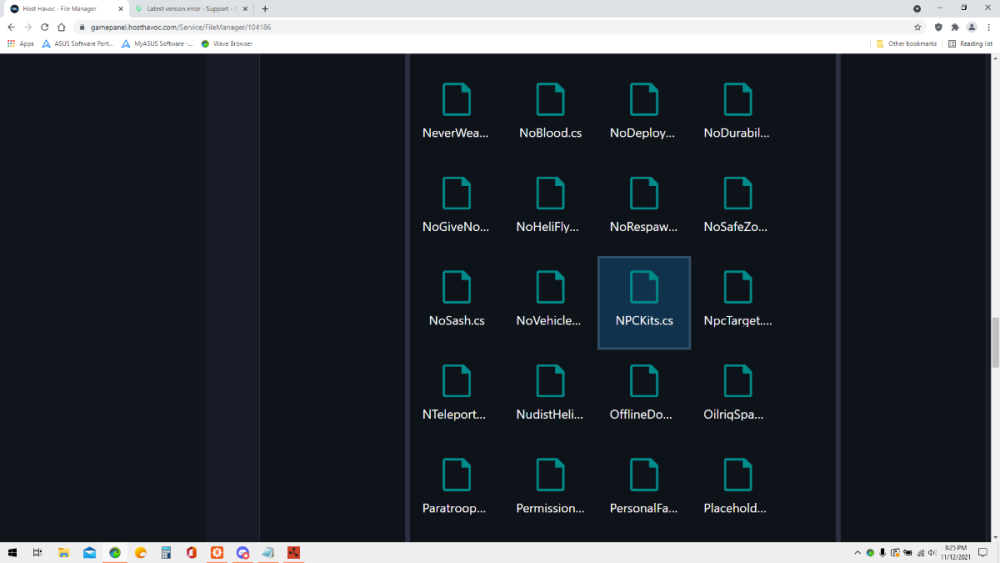Choose the OfflineDo file icon
Image resolution: width=1000 pixels, height=563 pixels.
[644, 381]
